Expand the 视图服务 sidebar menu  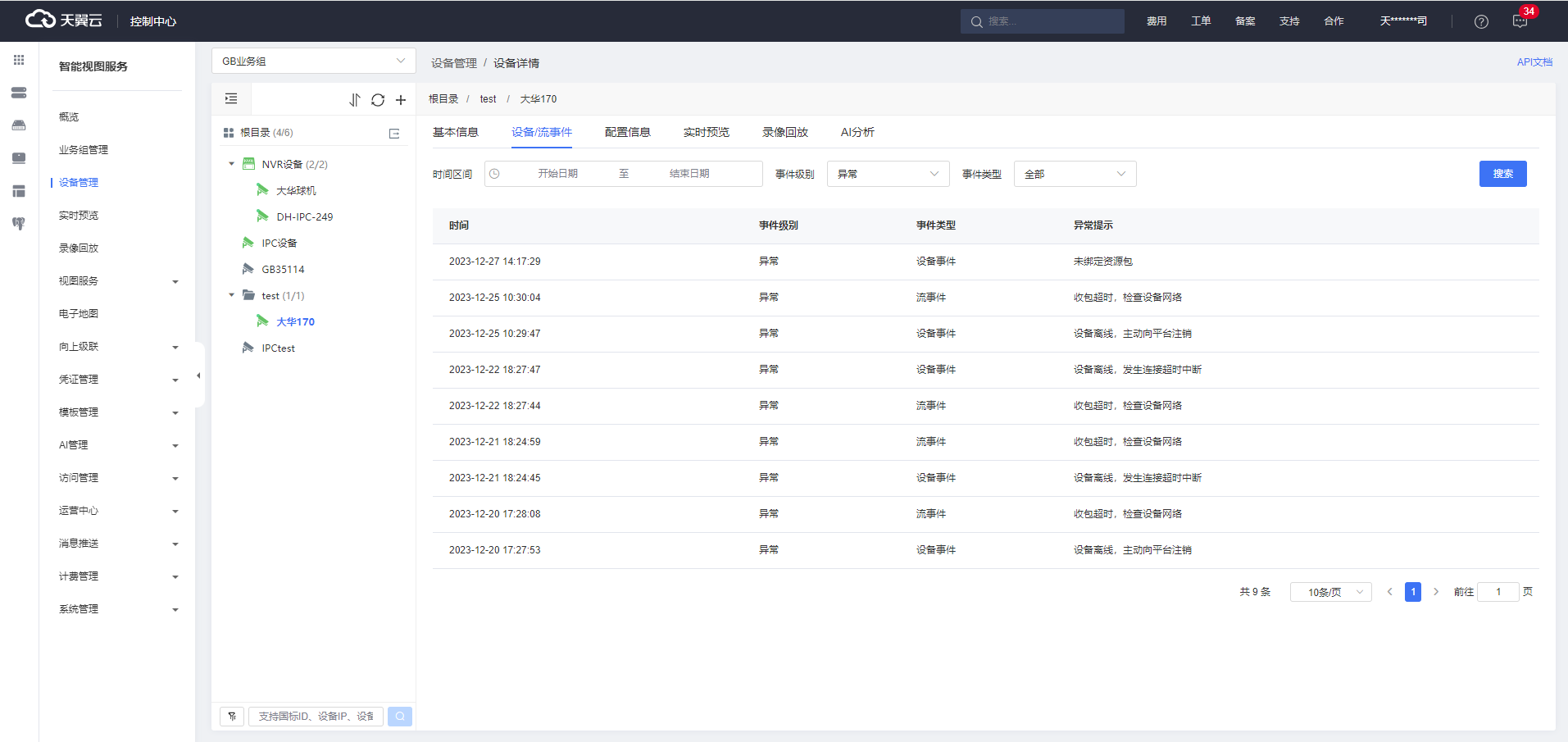(119, 281)
